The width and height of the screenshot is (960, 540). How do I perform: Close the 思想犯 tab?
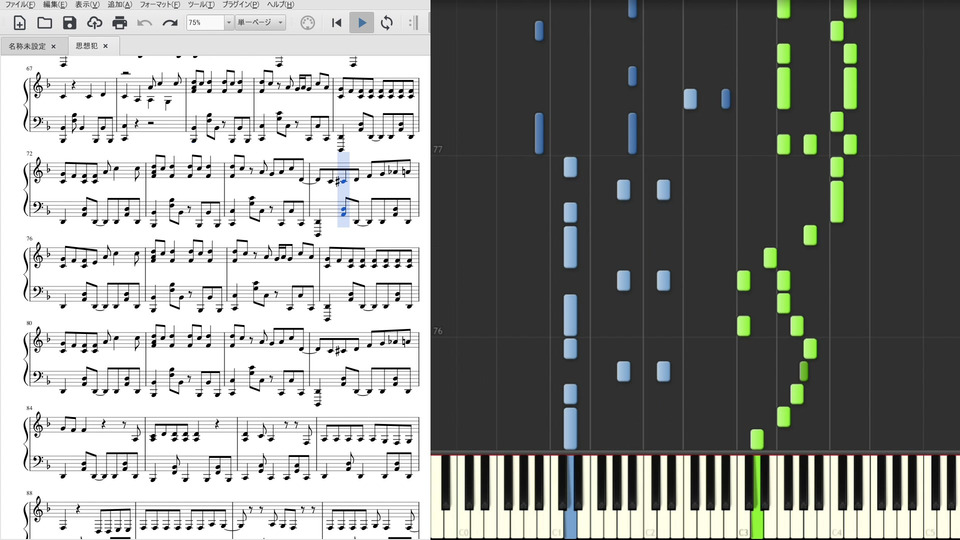105,46
